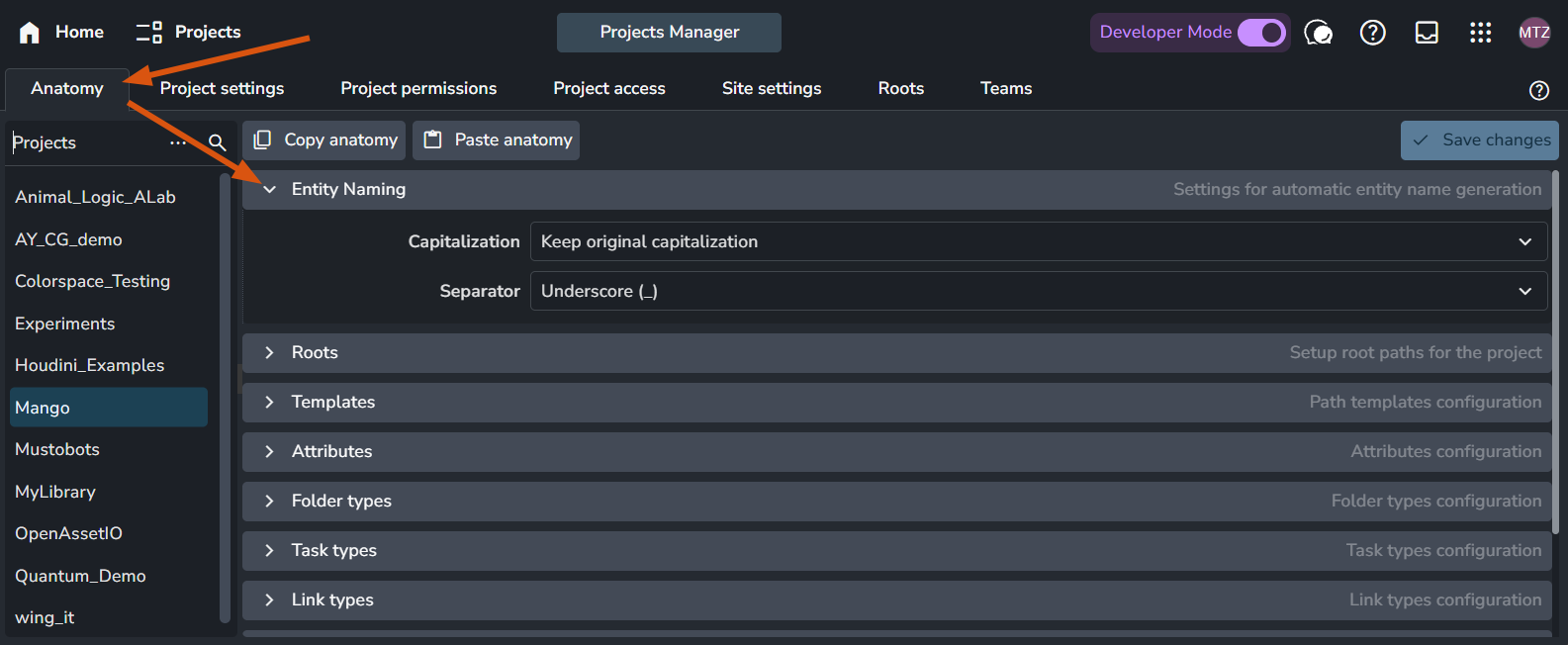Viewport: 1568px width, 645px height.
Task: Click the help icon below the avatar
Action: [x=1538, y=90]
